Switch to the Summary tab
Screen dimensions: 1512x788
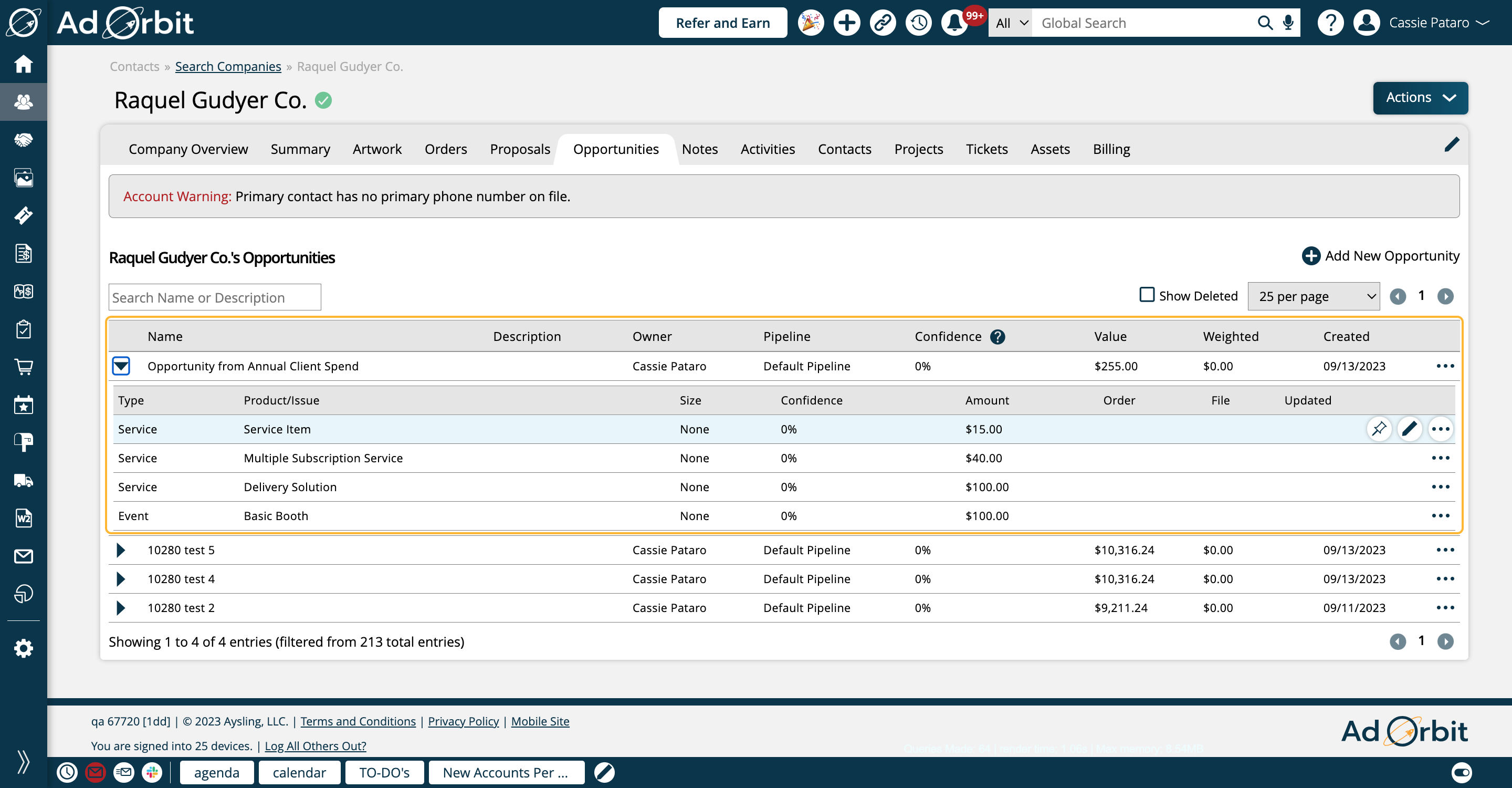pyautogui.click(x=300, y=149)
